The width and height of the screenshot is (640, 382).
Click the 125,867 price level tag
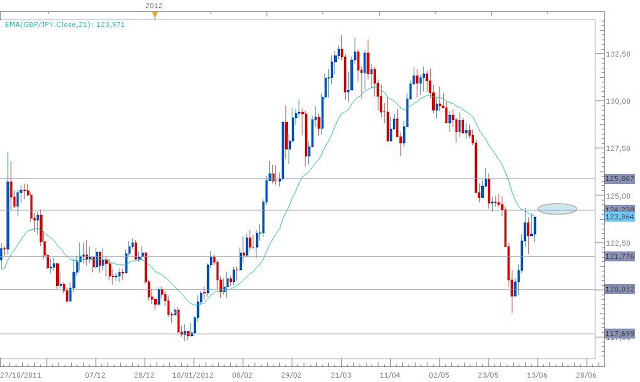coord(620,179)
